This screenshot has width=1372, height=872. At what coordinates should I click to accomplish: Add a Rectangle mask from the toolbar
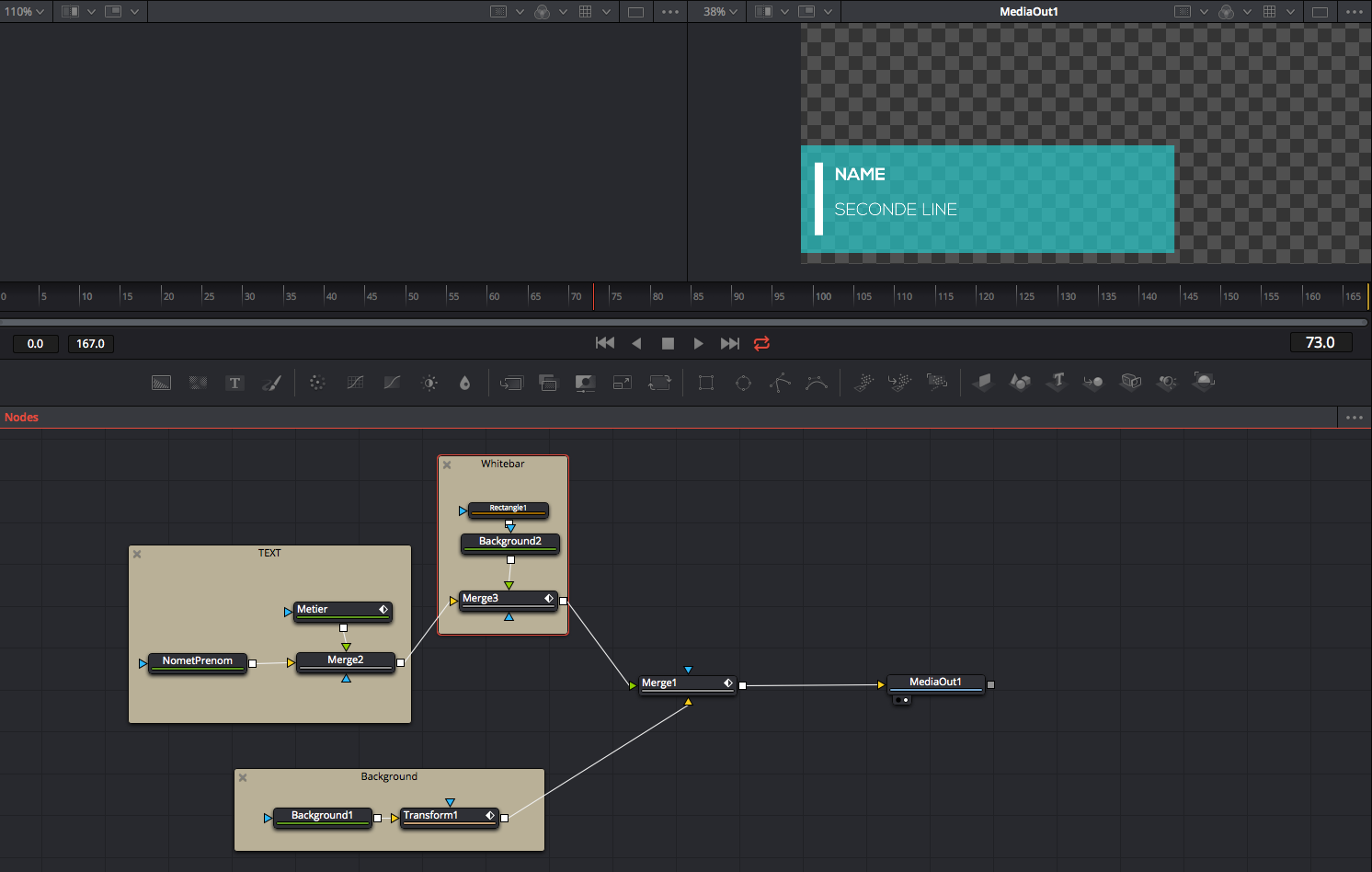706,383
